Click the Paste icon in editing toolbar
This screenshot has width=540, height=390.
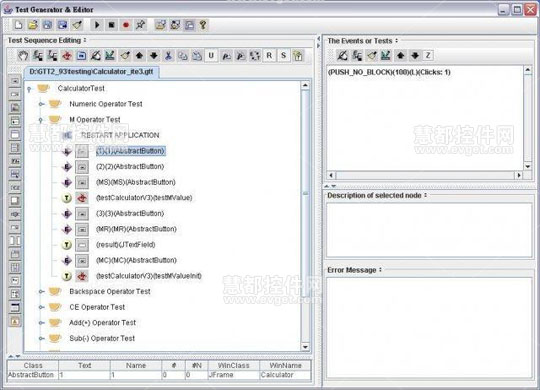tap(197, 55)
